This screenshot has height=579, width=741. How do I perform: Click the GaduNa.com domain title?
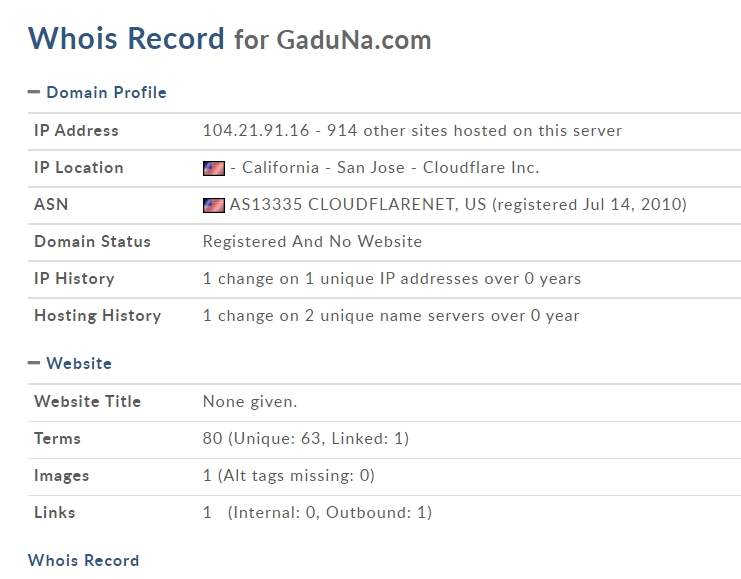tap(354, 40)
